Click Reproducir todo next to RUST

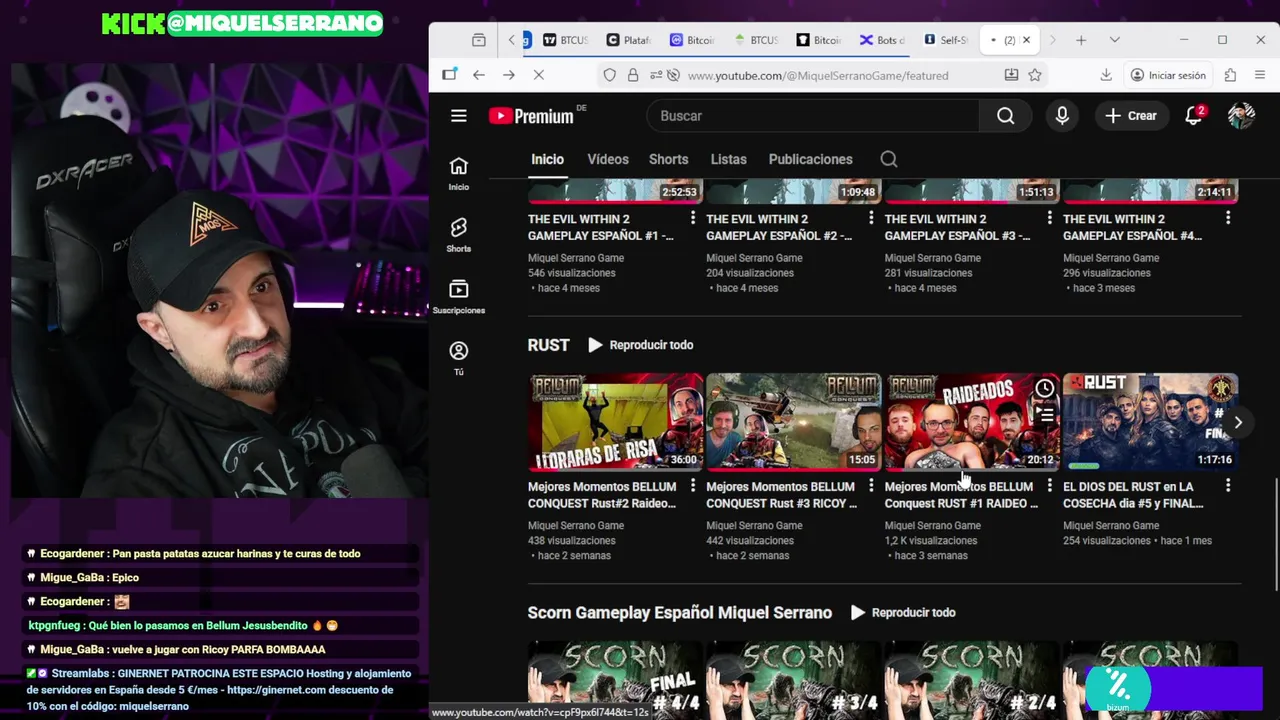(x=640, y=345)
